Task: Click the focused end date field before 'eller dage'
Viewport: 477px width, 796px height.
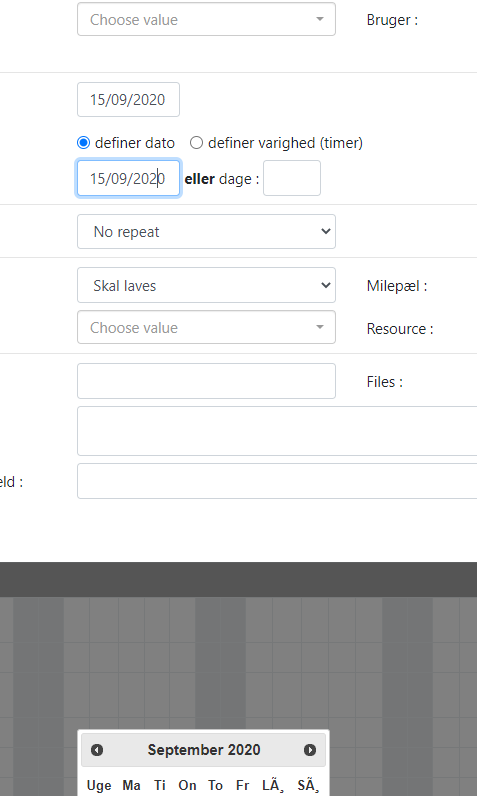Action: pos(128,178)
